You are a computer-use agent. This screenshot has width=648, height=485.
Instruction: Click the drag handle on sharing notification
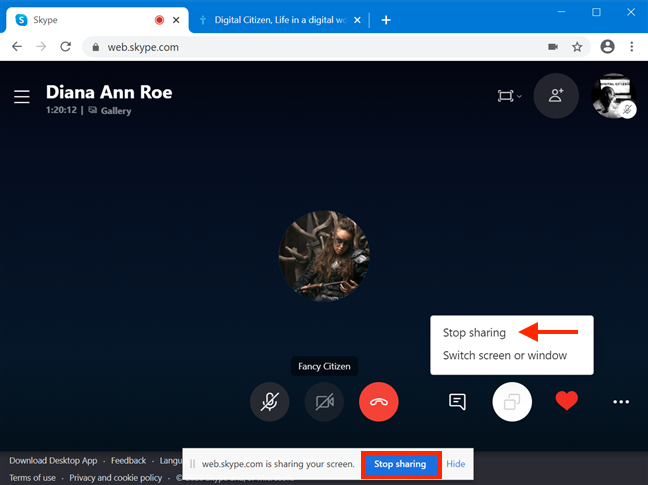(193, 464)
